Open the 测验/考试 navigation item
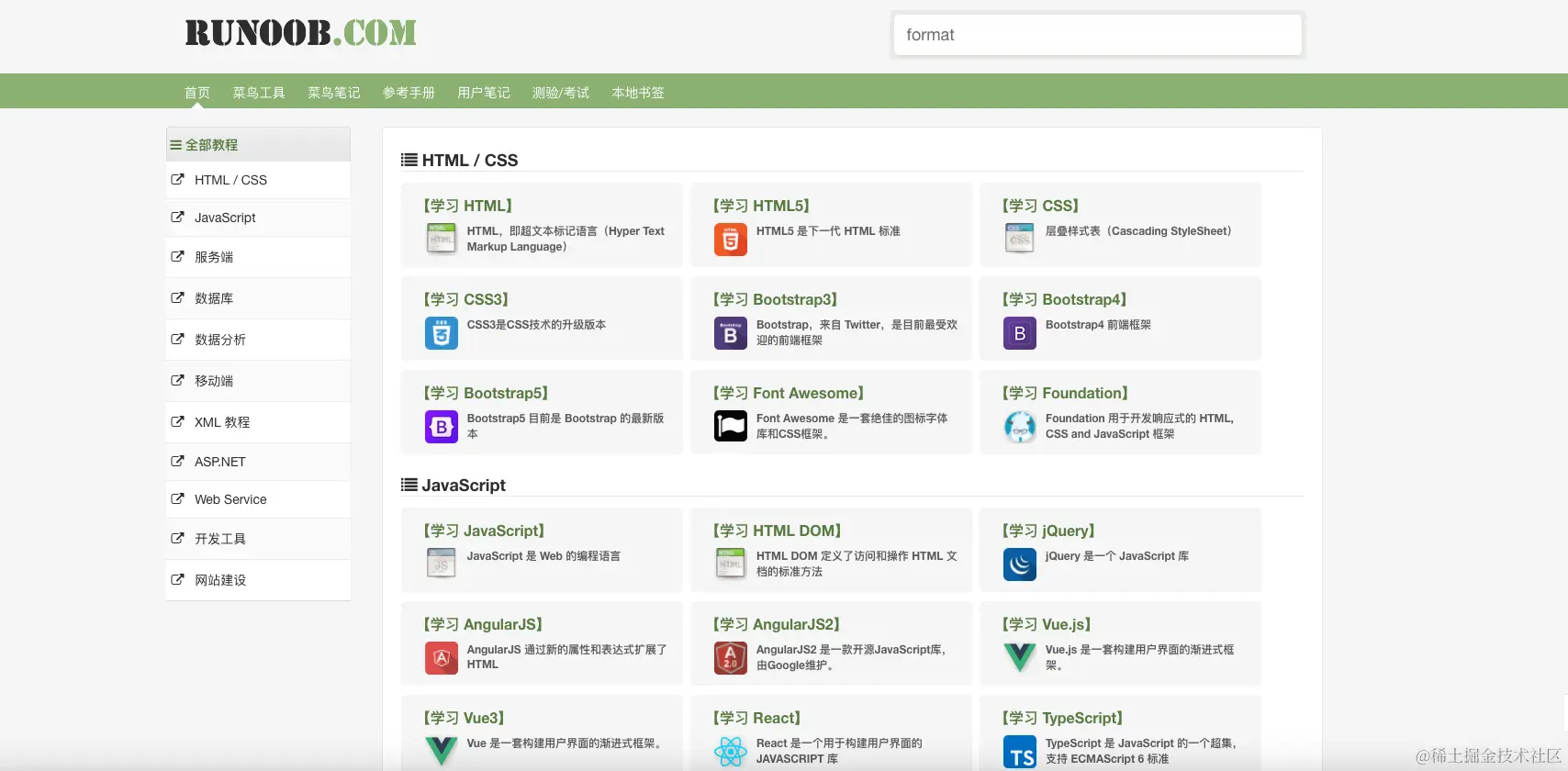 coord(561,93)
